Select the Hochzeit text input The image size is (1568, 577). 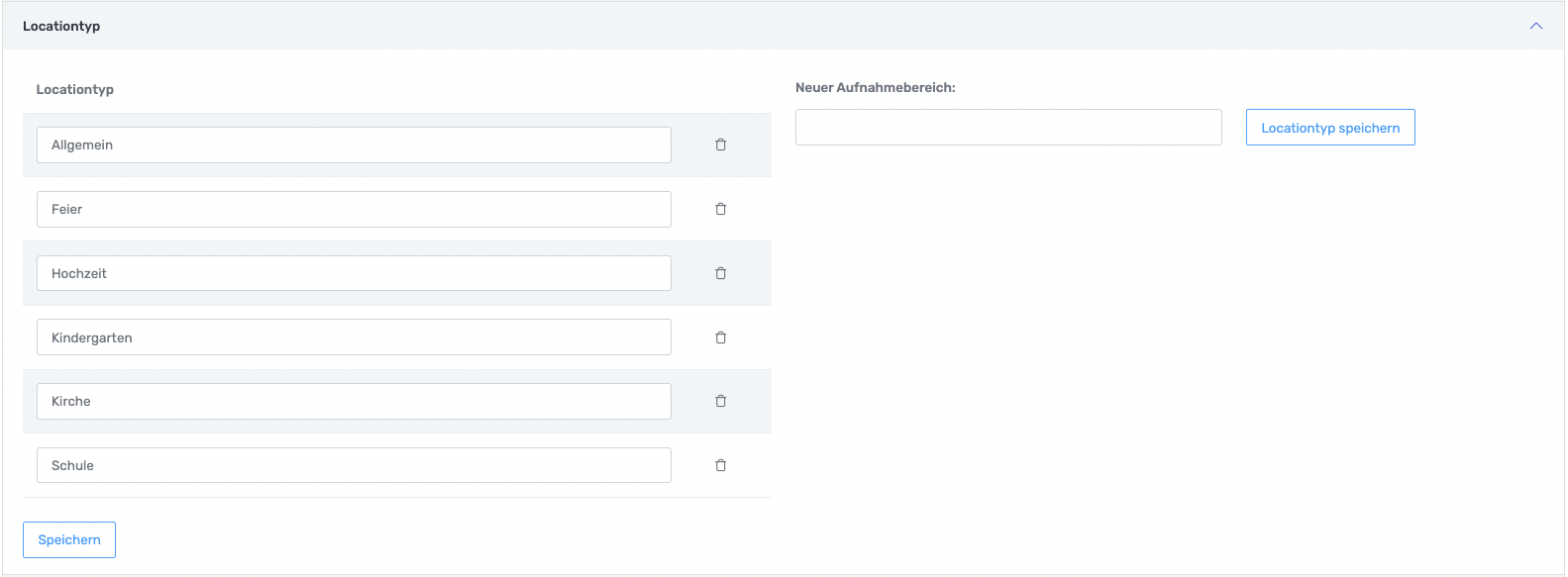(x=354, y=273)
